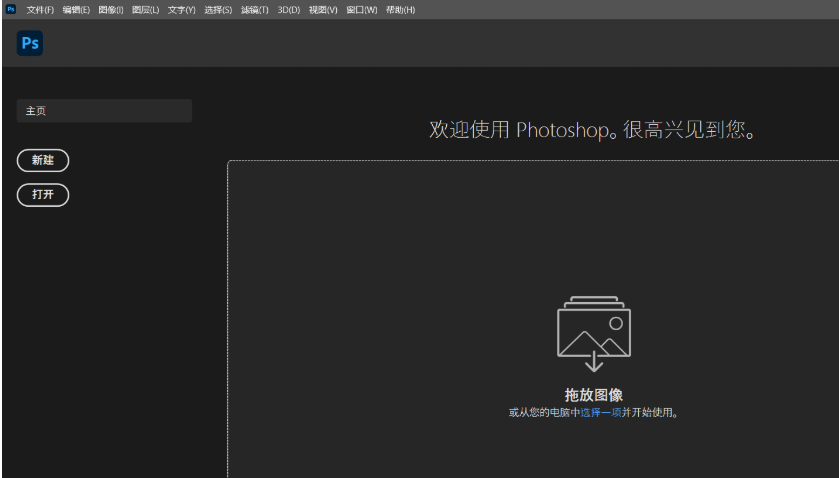Screen dimensions: 839x478
Task: Select the 主页 tab in sidebar
Action: pyautogui.click(x=104, y=111)
